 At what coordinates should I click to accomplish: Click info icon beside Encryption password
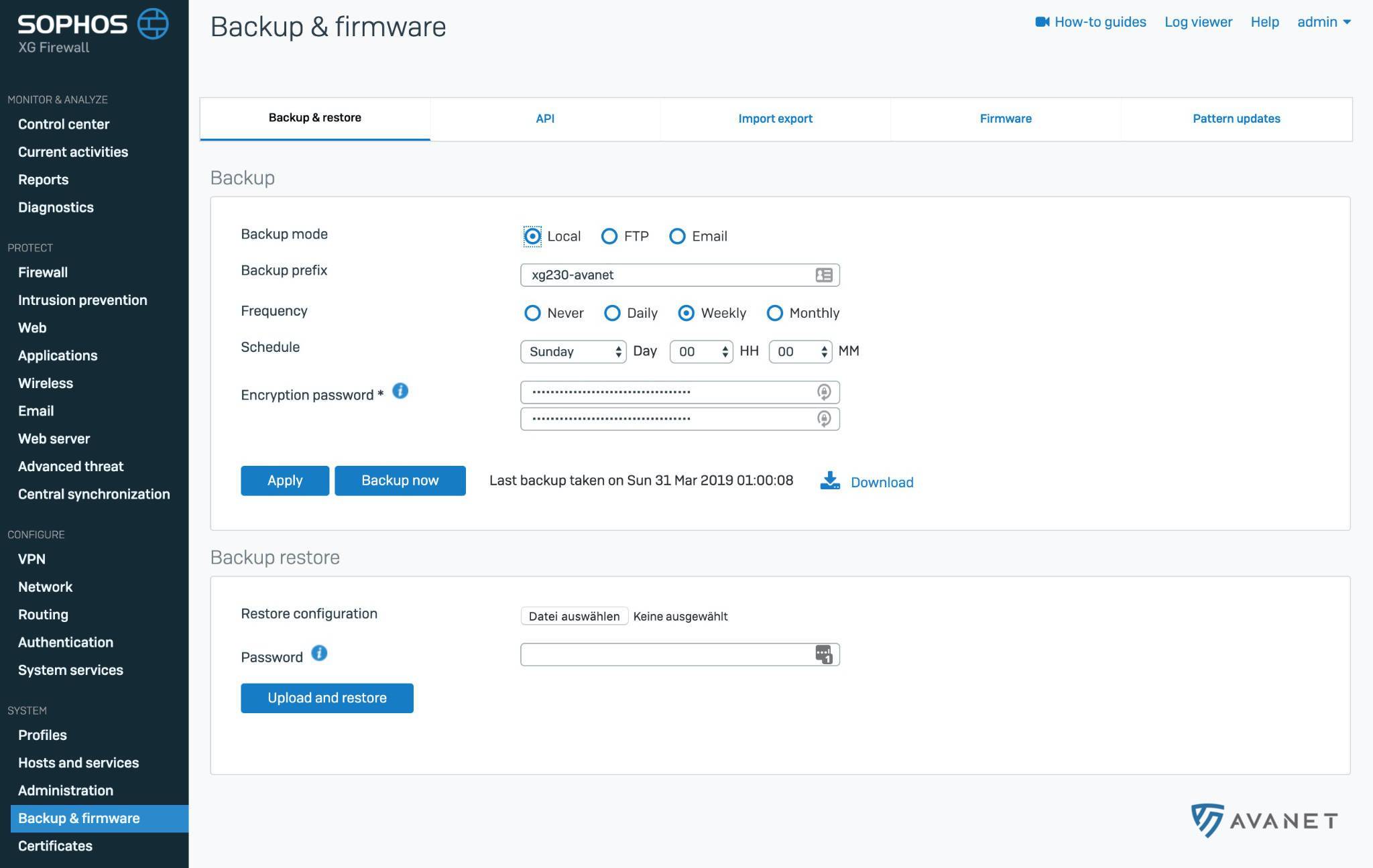pyautogui.click(x=400, y=391)
